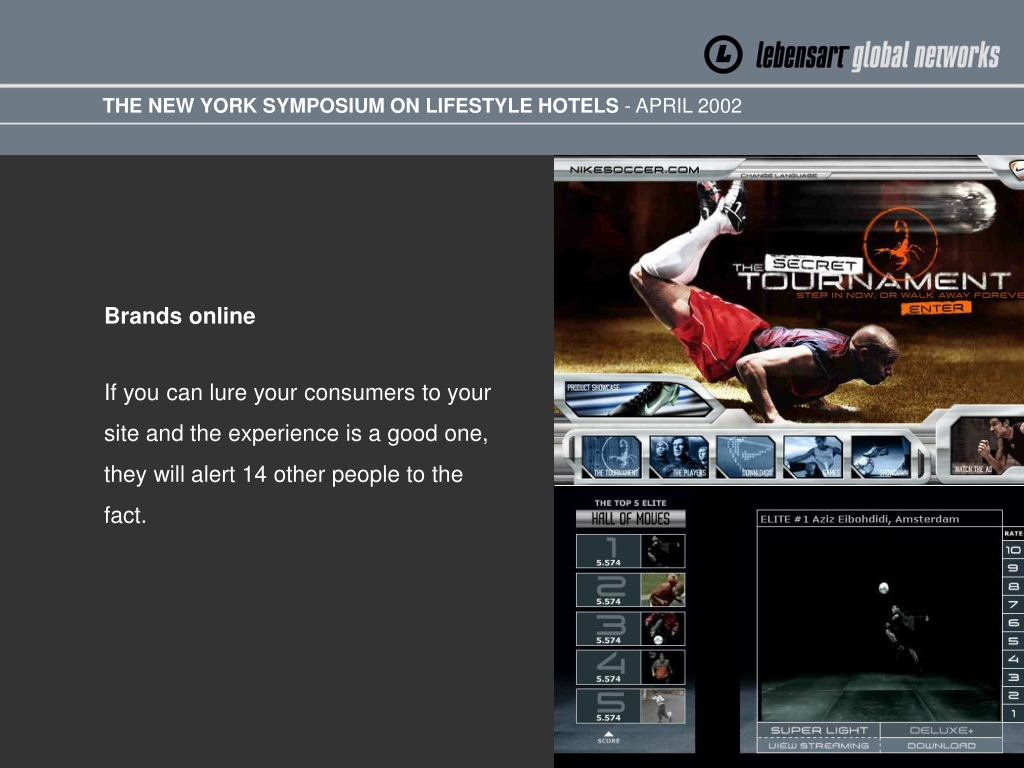Open The Players navigation tile

coord(679,456)
